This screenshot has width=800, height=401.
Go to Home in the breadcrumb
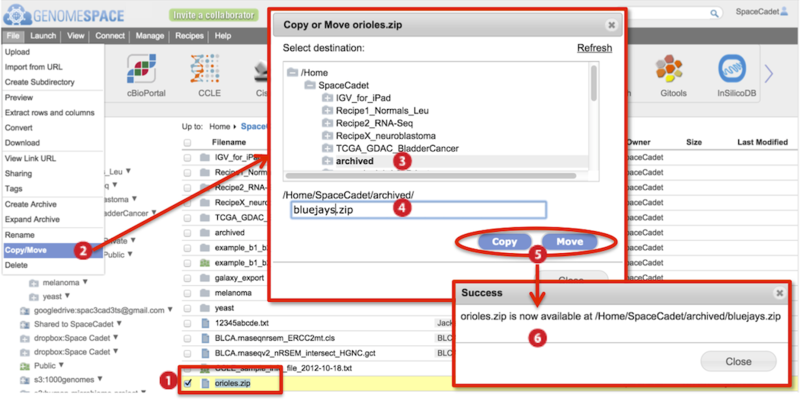click(219, 126)
